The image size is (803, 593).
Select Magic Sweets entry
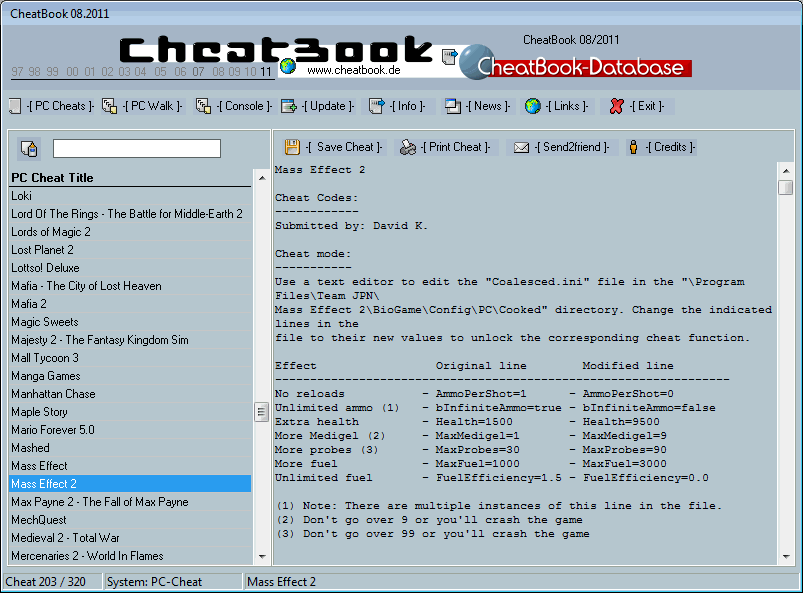click(x=131, y=322)
